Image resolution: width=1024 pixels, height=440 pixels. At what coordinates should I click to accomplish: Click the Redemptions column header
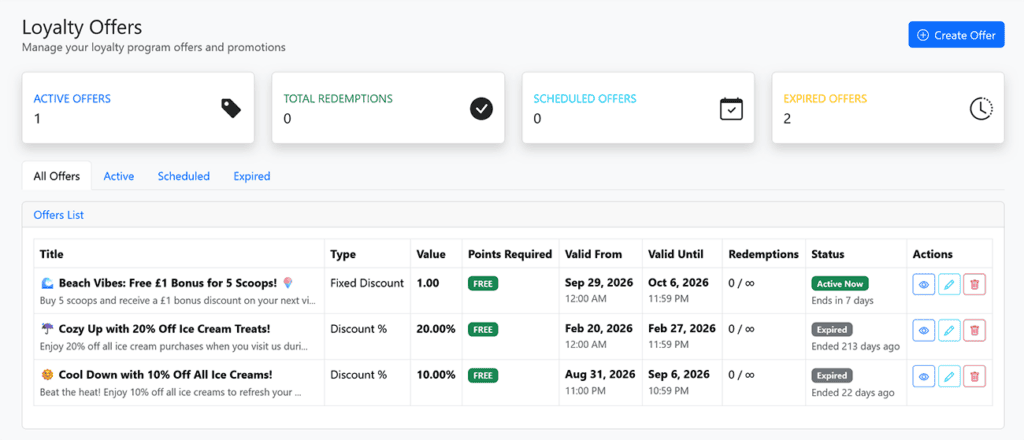click(763, 254)
